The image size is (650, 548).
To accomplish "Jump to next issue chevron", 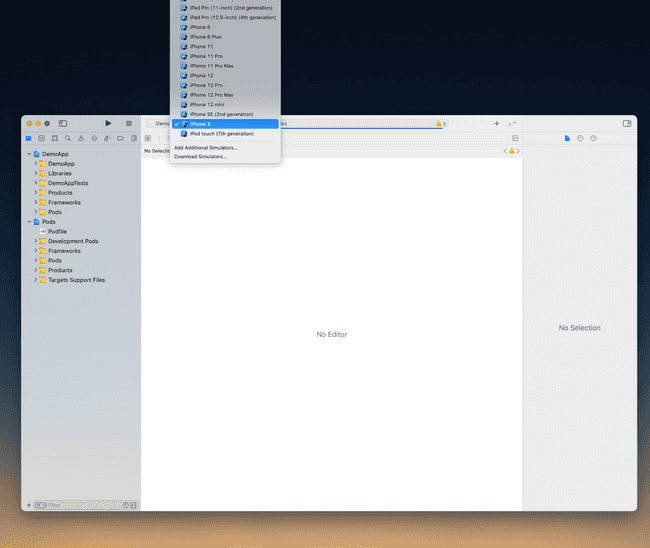I will click(x=518, y=151).
